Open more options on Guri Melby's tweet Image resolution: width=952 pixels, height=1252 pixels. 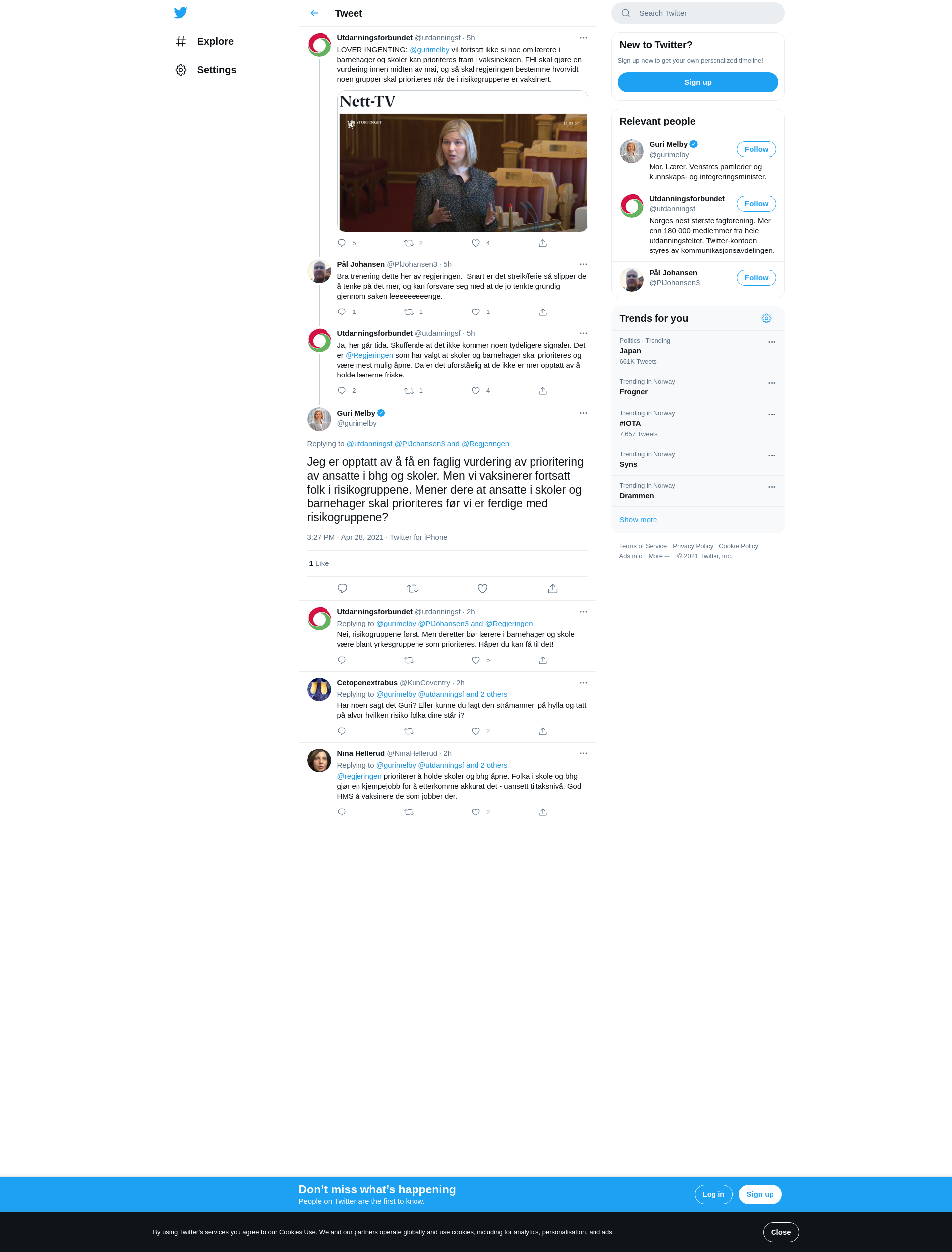coord(583,413)
